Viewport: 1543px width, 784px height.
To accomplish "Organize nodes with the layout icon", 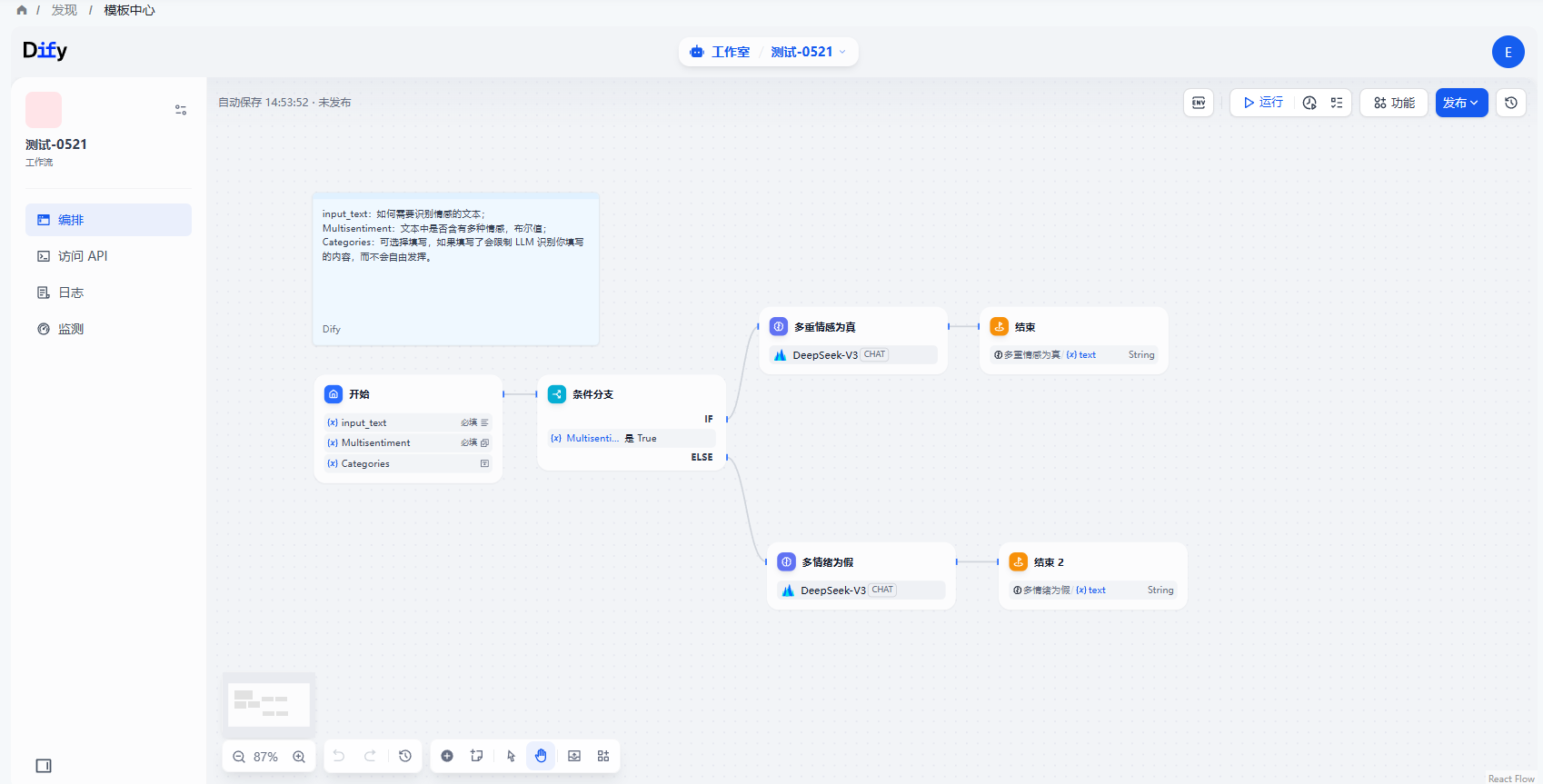I will point(603,756).
